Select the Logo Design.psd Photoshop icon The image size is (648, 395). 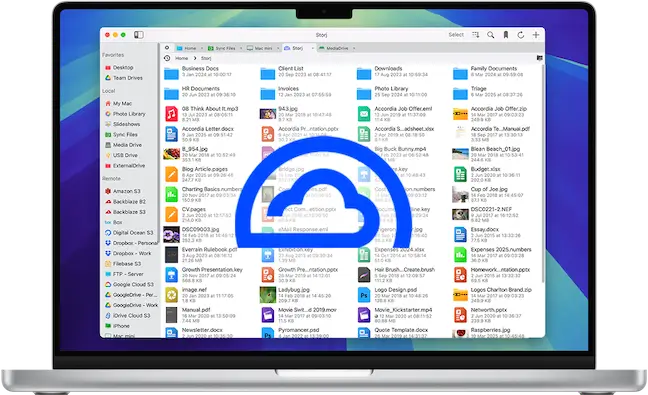364,295
